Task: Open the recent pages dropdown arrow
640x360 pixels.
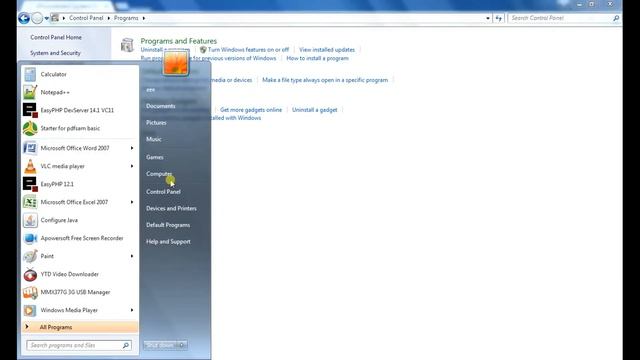Action: click(47, 18)
